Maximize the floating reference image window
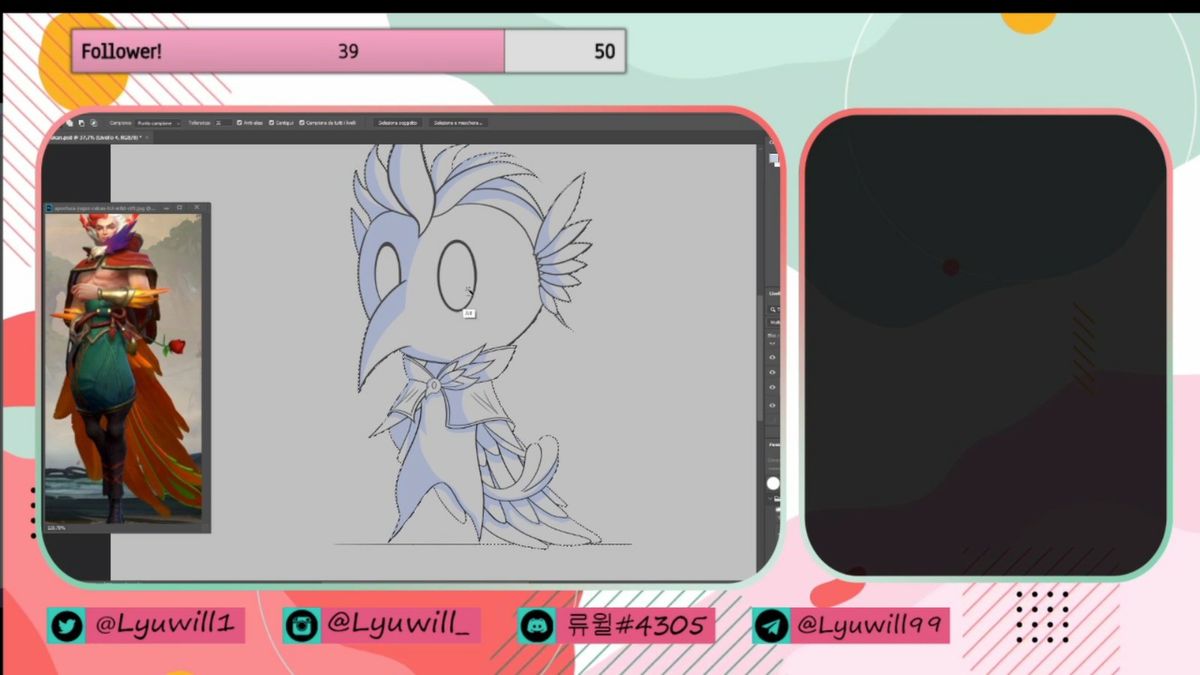Image resolution: width=1200 pixels, height=675 pixels. [x=180, y=208]
